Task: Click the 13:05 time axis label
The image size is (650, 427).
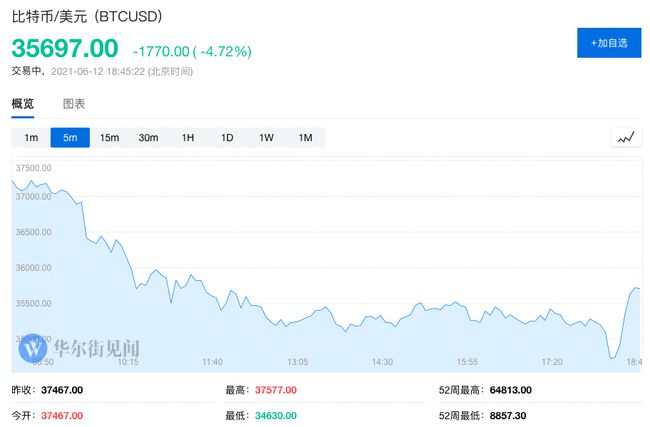Action: click(x=297, y=361)
